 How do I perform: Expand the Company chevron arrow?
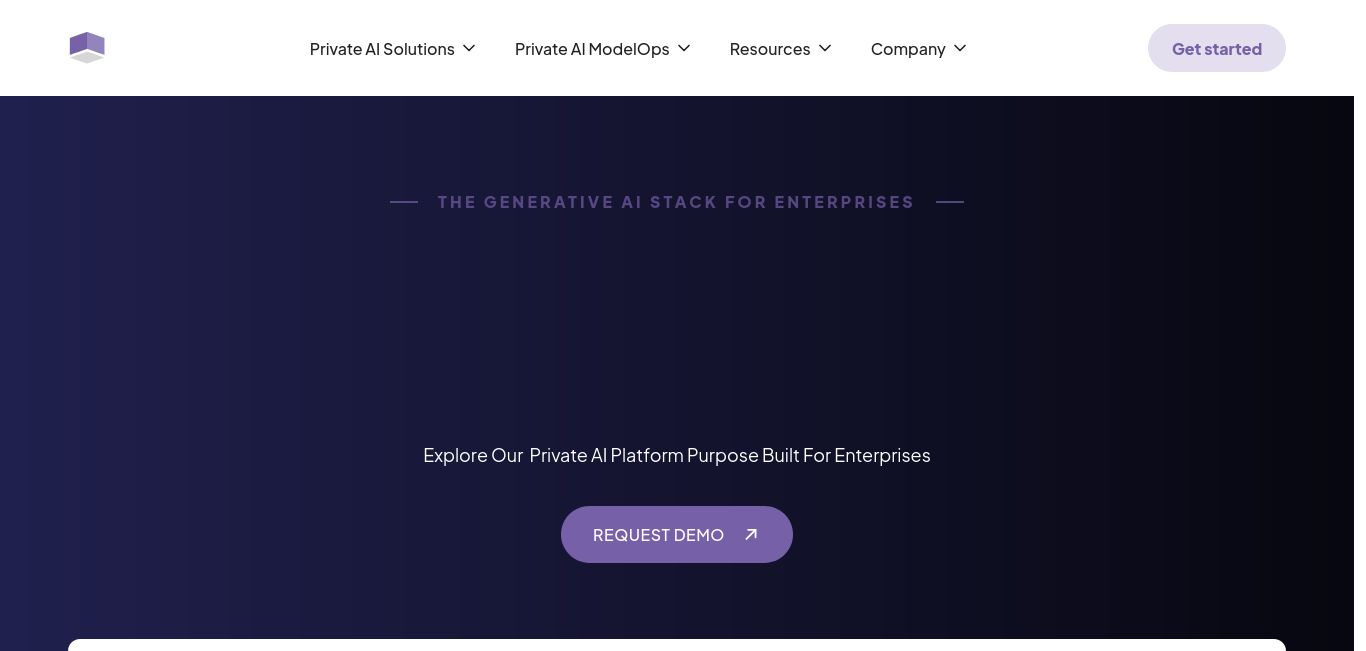[x=960, y=48]
